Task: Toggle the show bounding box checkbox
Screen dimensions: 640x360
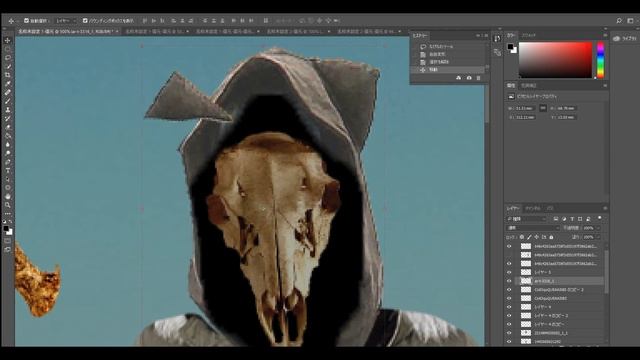Action: [x=85, y=20]
